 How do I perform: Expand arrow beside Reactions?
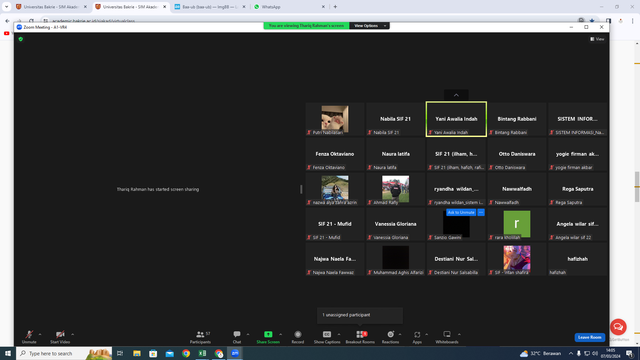400,334
